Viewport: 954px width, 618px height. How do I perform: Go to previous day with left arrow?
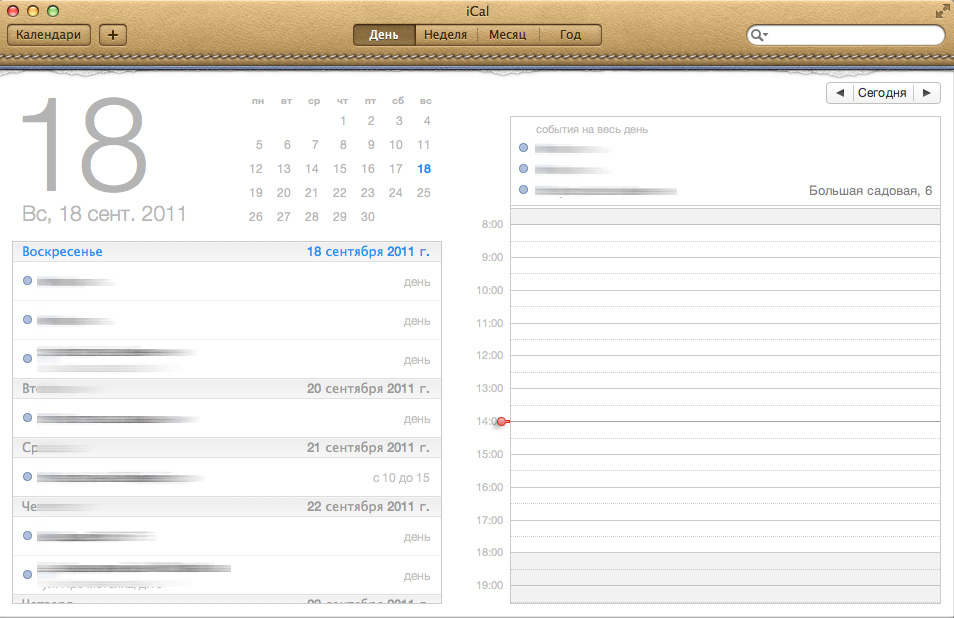tap(840, 93)
